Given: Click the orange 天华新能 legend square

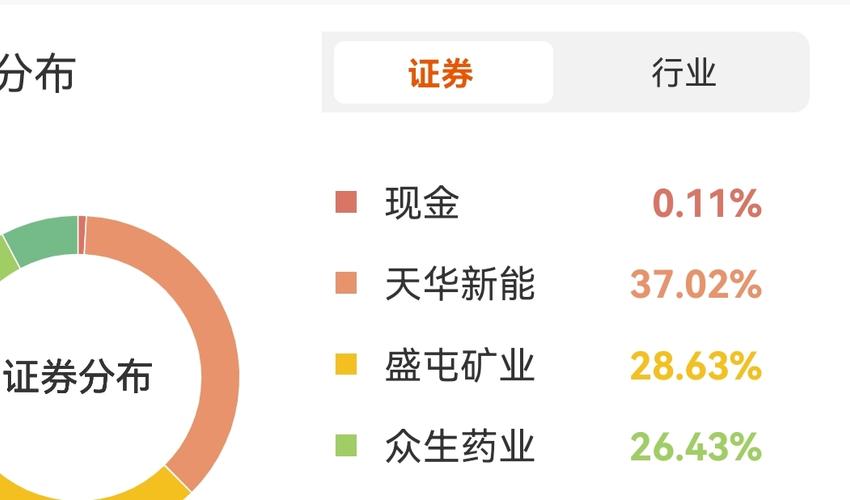Looking at the screenshot, I should click(346, 284).
